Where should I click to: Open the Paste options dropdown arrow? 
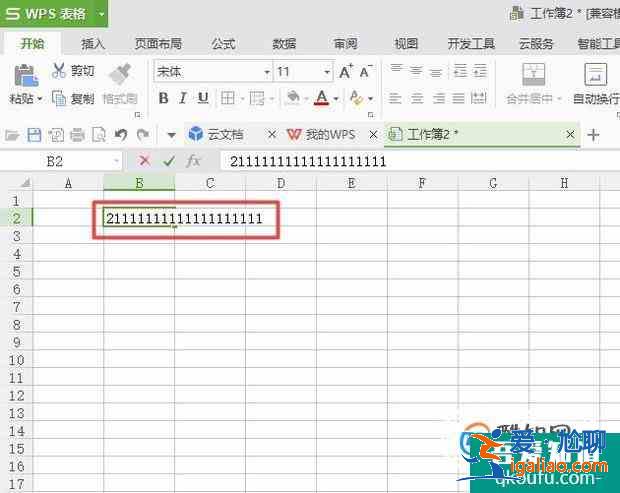[40, 98]
